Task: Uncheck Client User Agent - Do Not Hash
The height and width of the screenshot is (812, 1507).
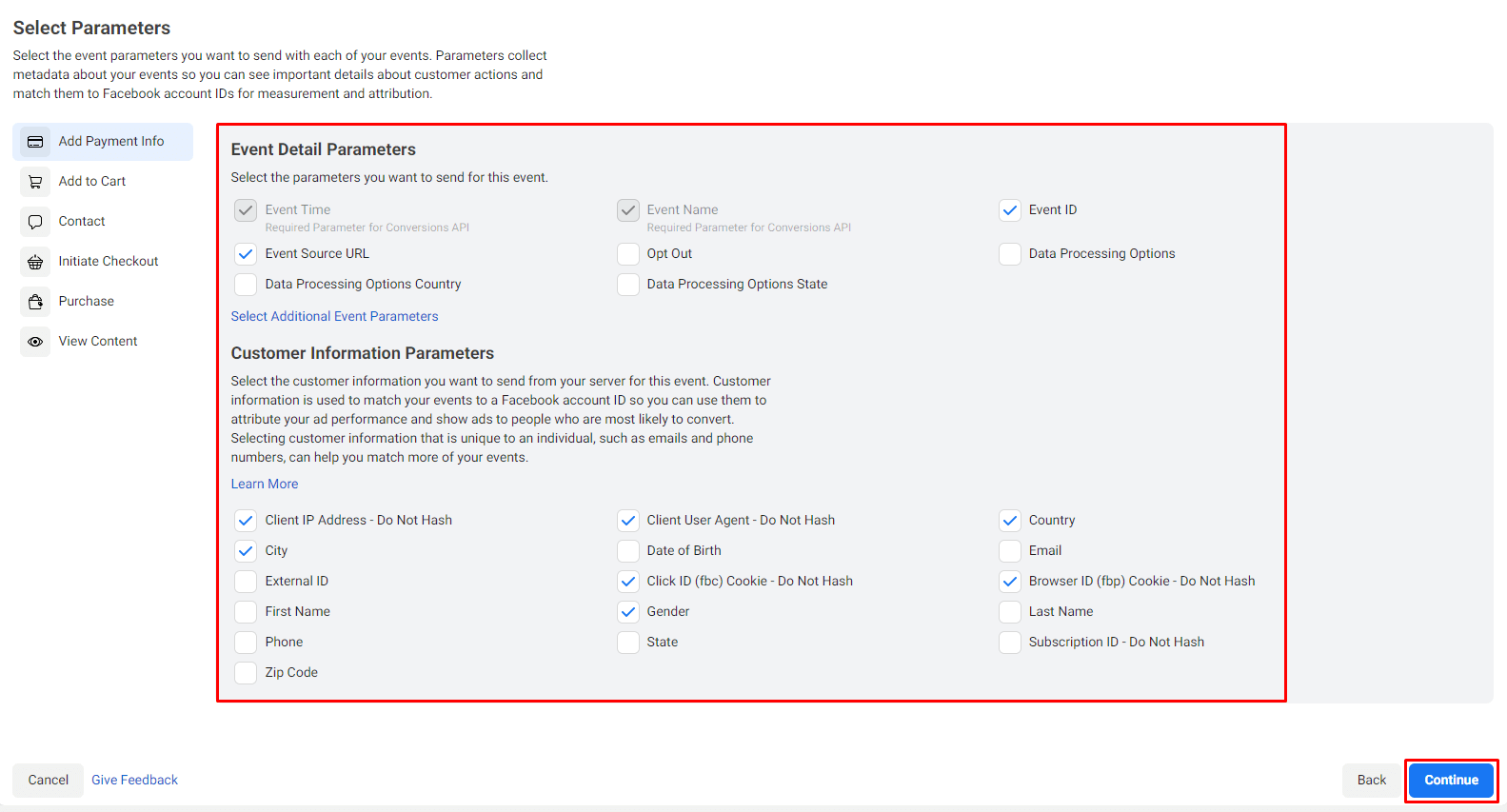Action: [x=628, y=521]
